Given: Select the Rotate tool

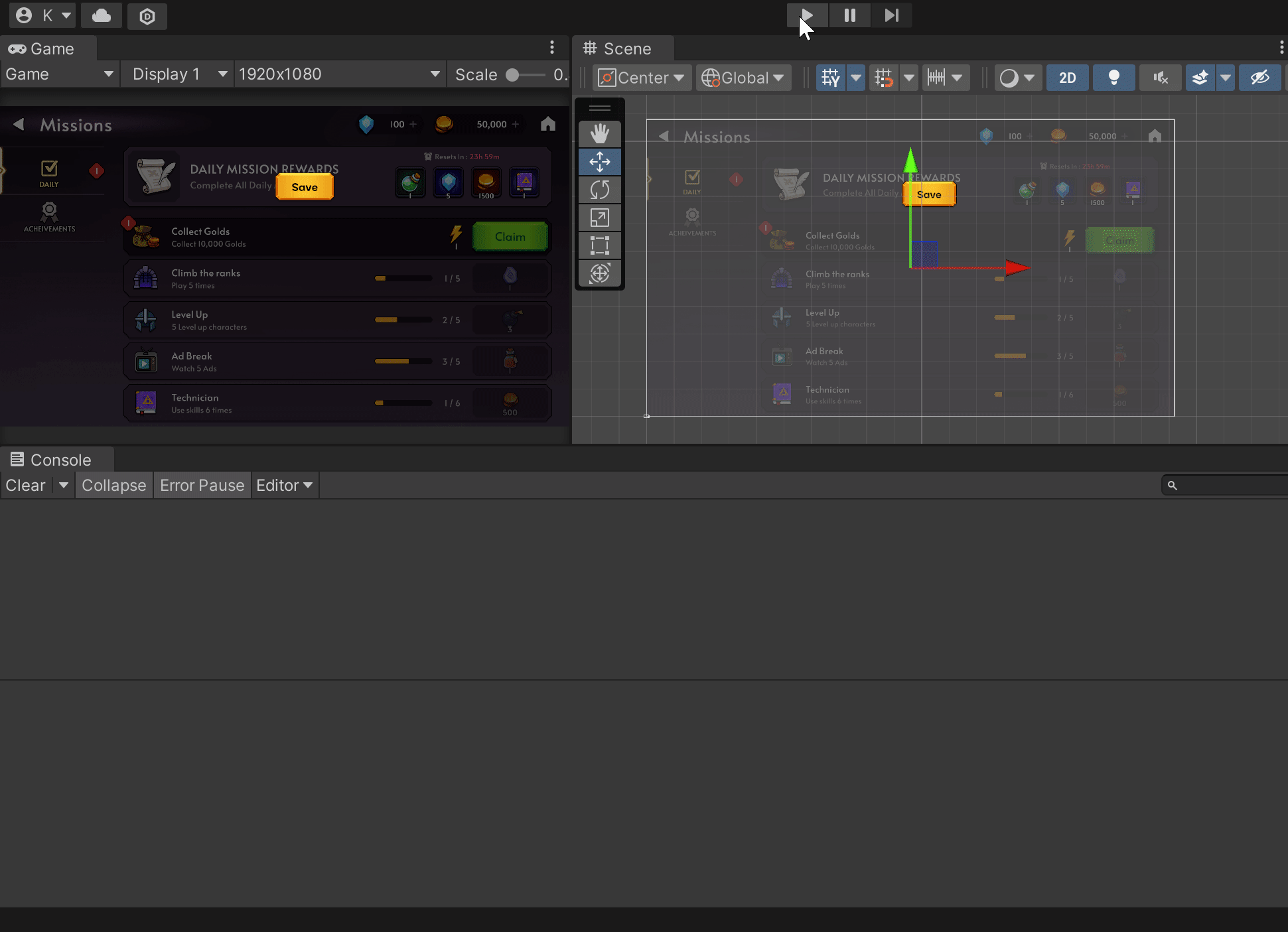Looking at the screenshot, I should 599,190.
